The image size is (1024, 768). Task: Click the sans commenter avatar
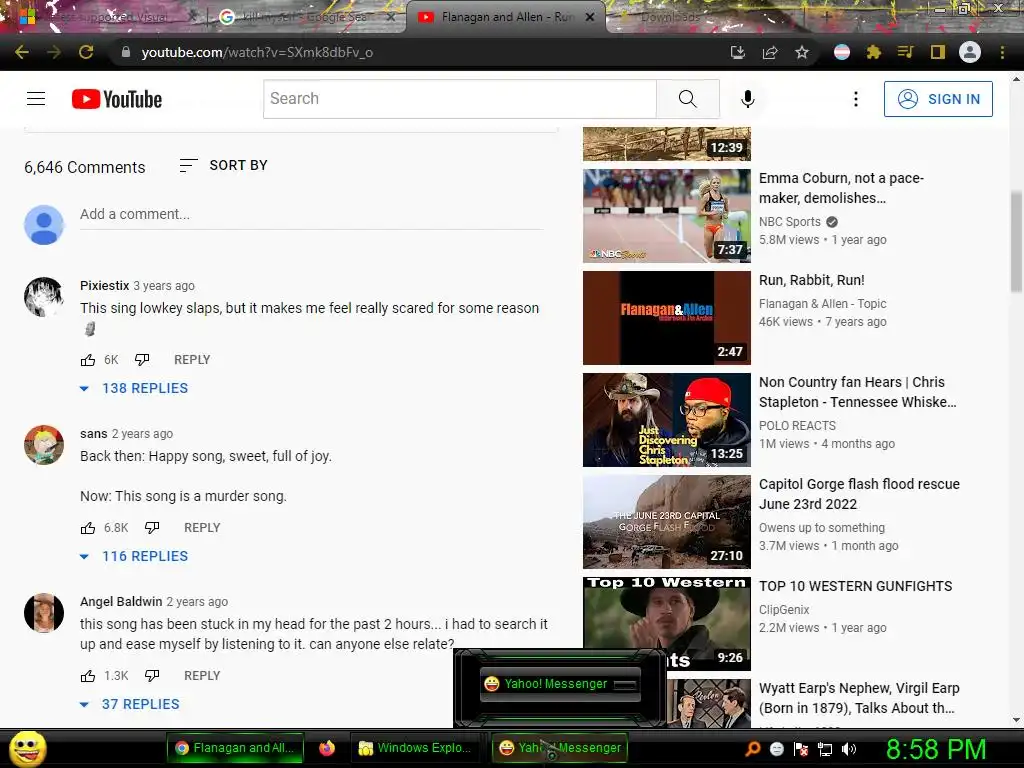point(44,445)
